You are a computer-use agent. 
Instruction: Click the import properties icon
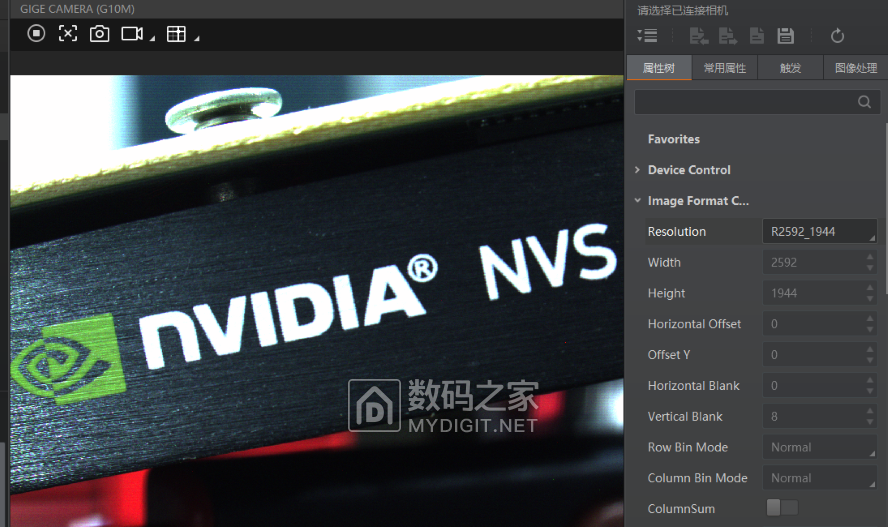click(699, 36)
